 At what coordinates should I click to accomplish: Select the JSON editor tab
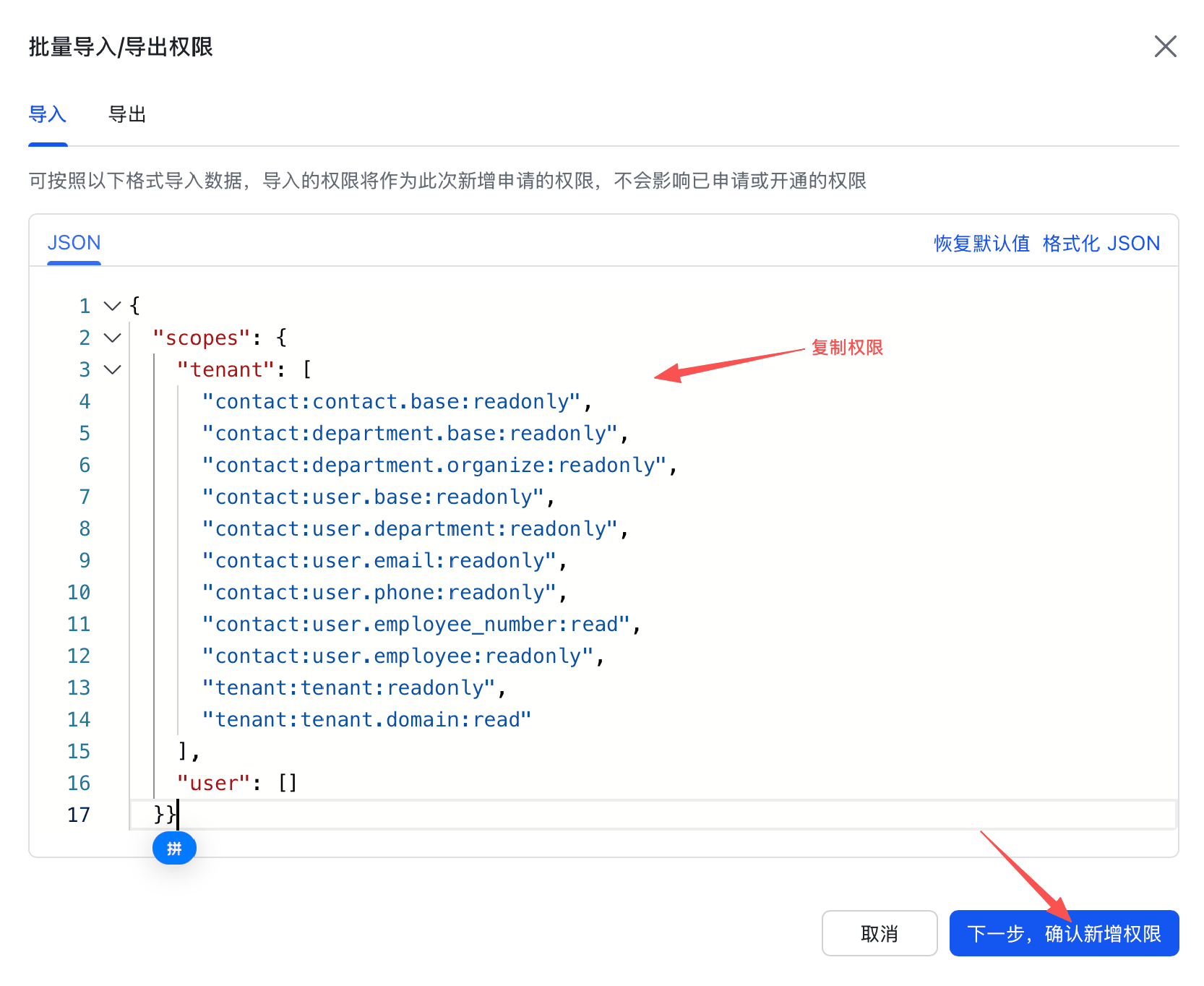(x=74, y=243)
